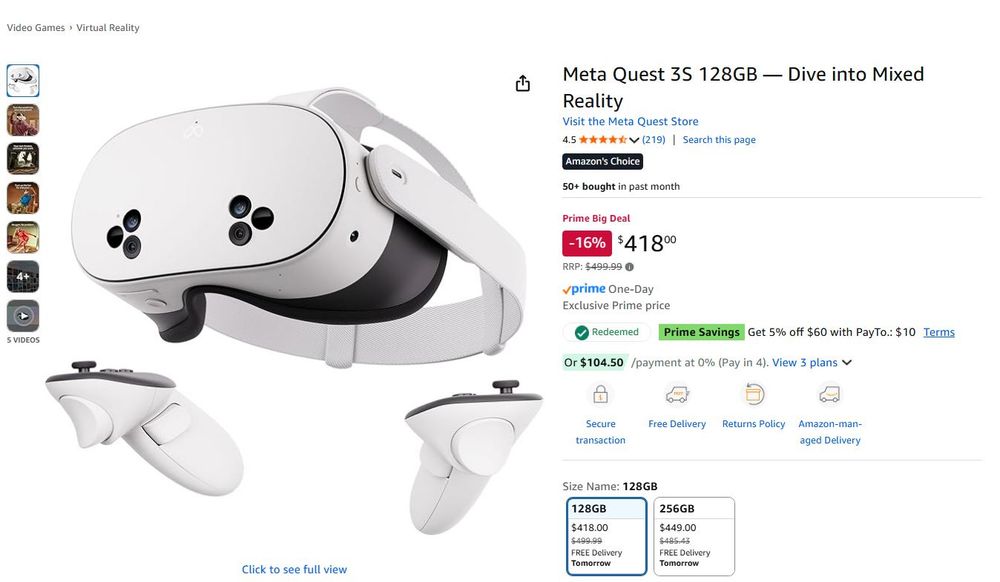Click the Amazon-managed Delivery icon
The height and width of the screenshot is (582, 1000).
coord(830,395)
